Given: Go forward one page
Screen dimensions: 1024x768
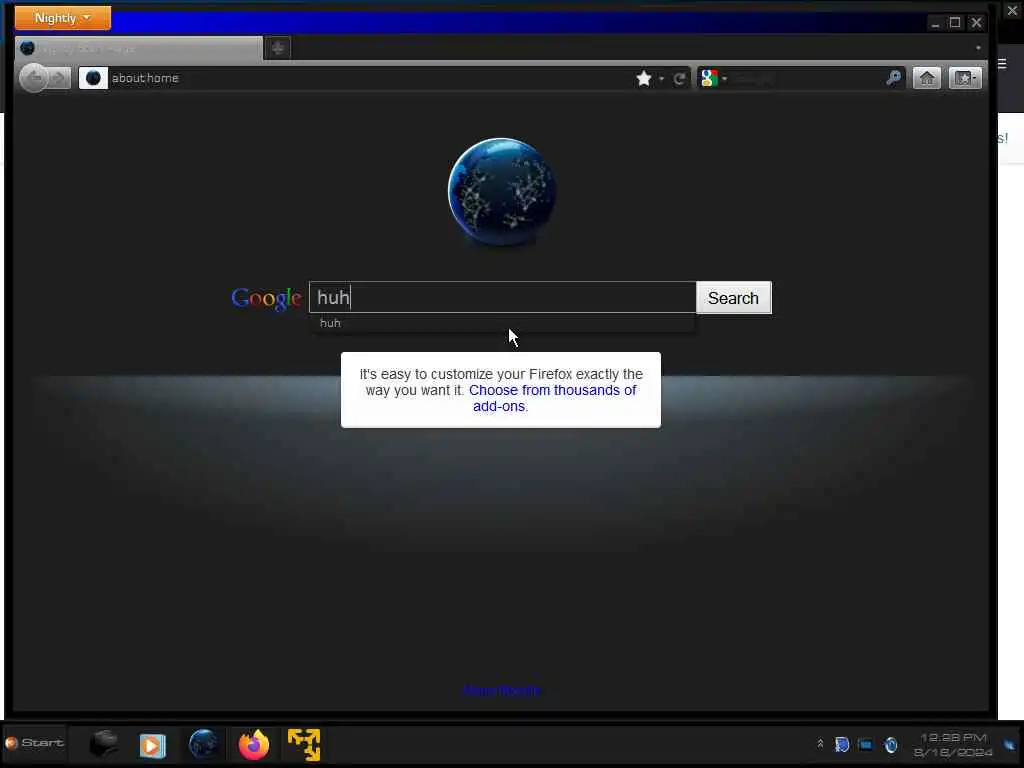Looking at the screenshot, I should point(59,78).
